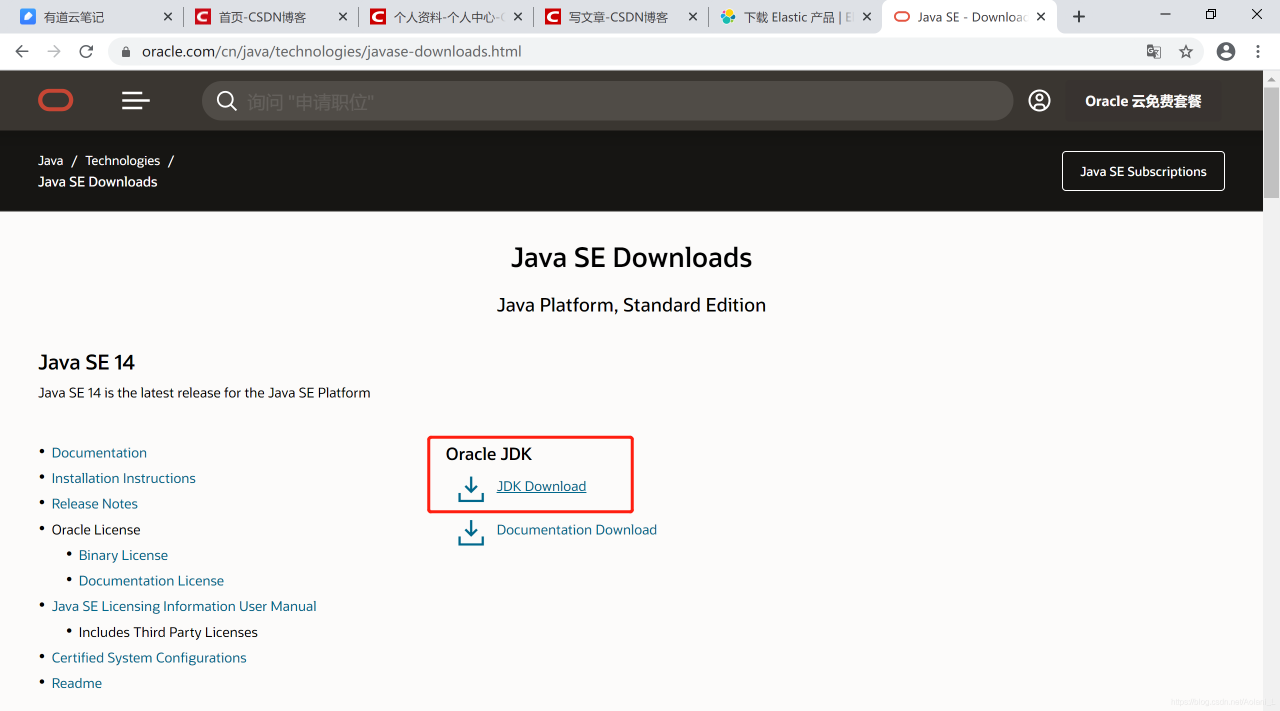Close the 个人资料-个人中心 tab

pos(518,17)
